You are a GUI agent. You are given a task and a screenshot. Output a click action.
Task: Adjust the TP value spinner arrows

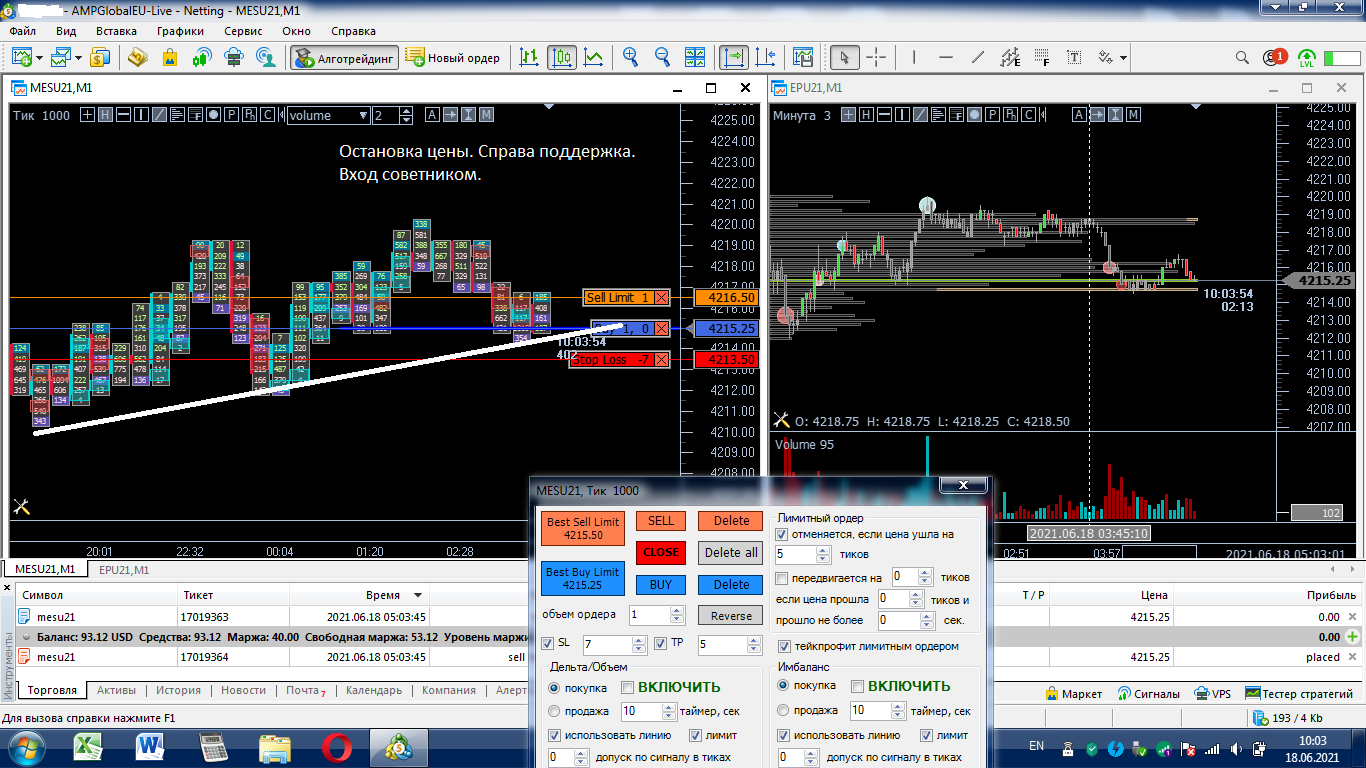pyautogui.click(x=756, y=645)
